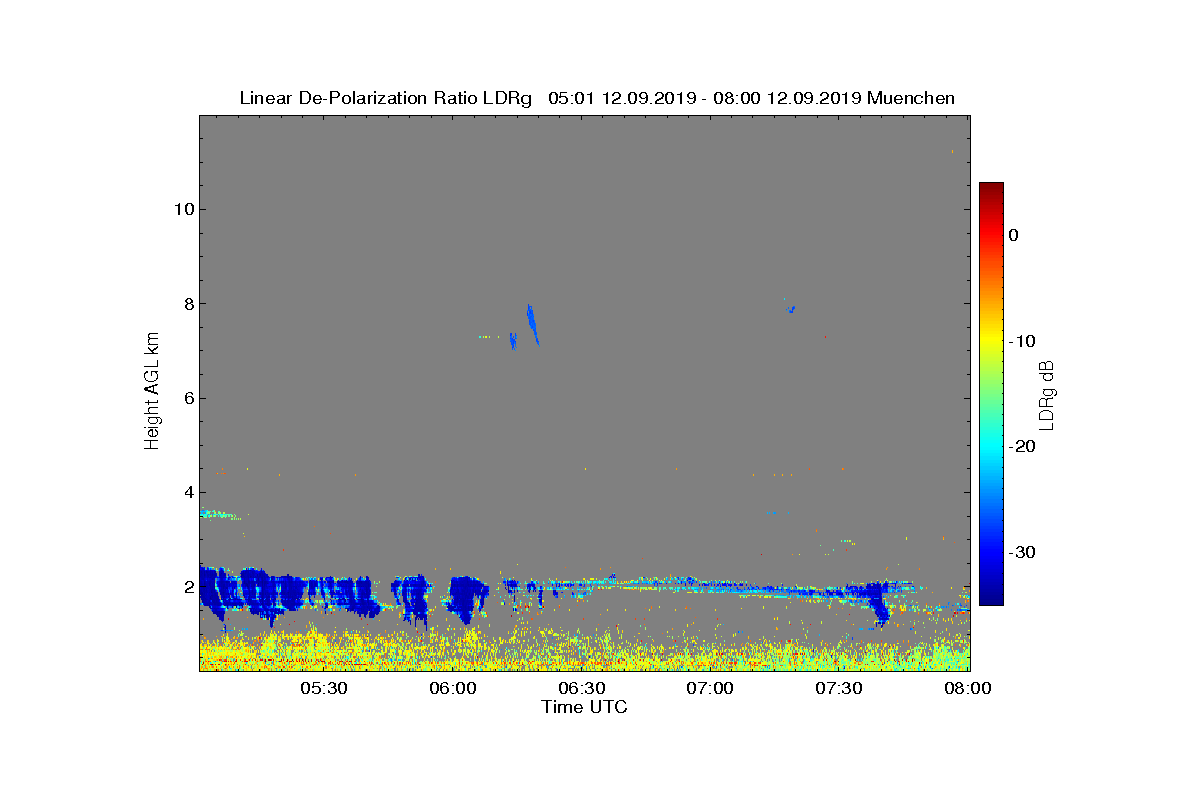The height and width of the screenshot is (800, 1200).
Task: Click the 06:00 time tick label
Action: 453,689
